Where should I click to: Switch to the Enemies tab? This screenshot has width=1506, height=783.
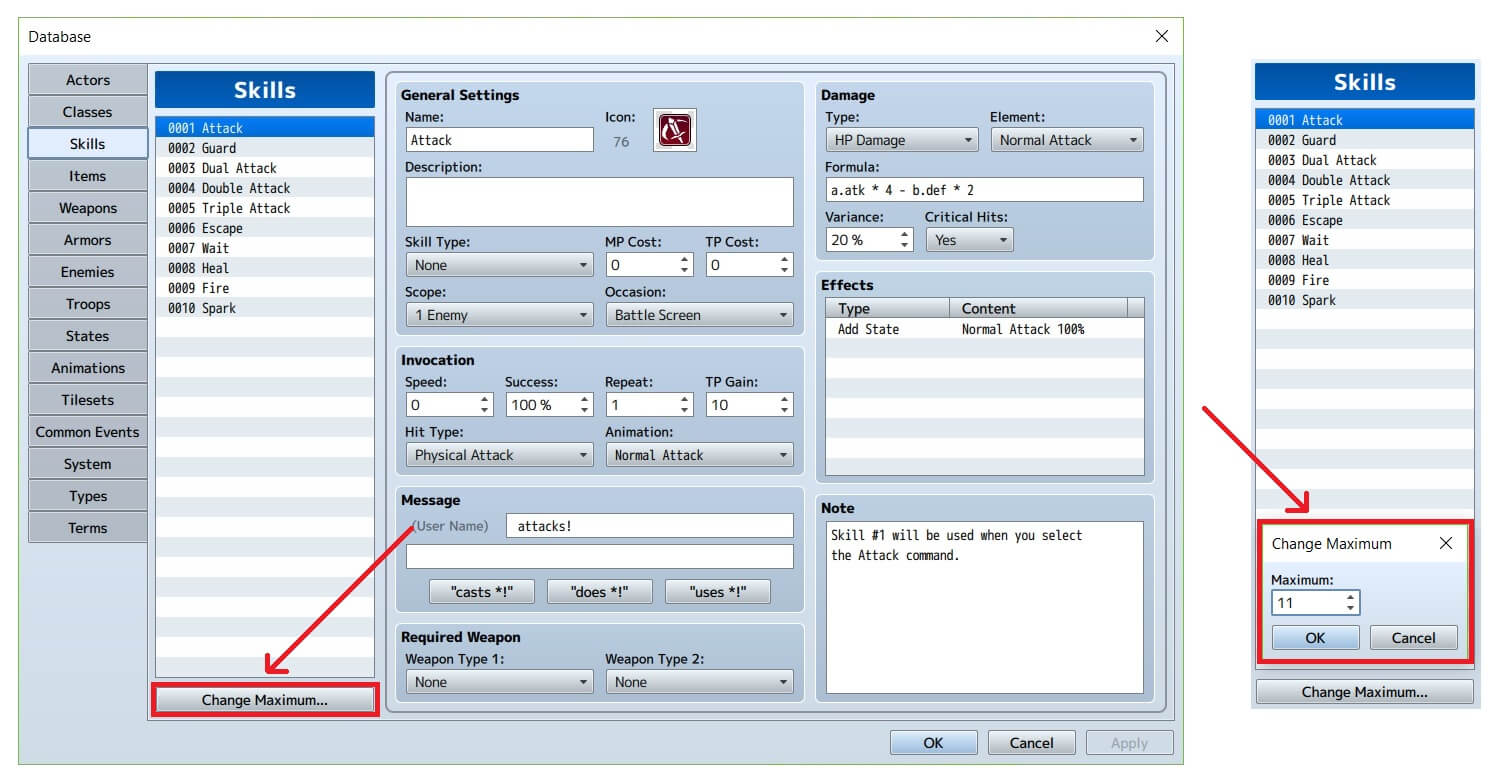[88, 272]
